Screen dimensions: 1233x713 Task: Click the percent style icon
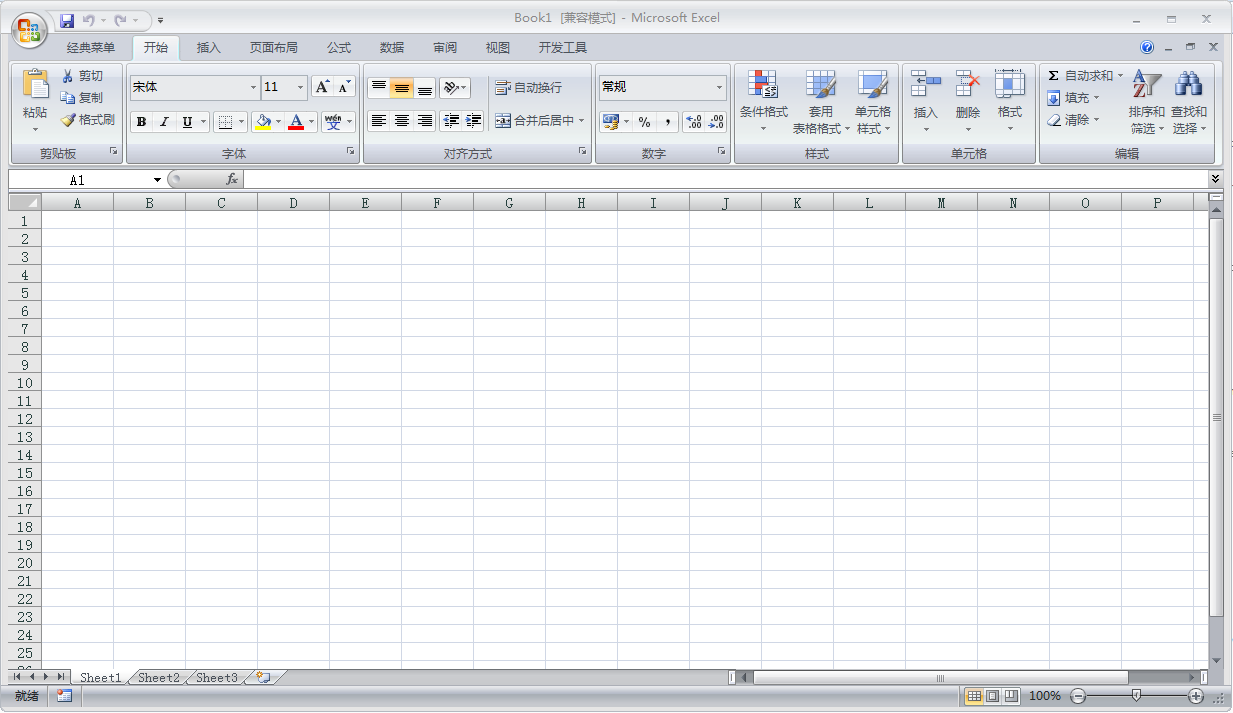(644, 122)
